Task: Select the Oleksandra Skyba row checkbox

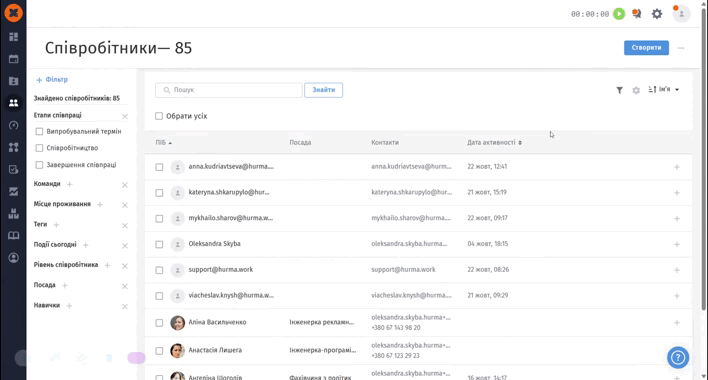Action: click(x=159, y=244)
